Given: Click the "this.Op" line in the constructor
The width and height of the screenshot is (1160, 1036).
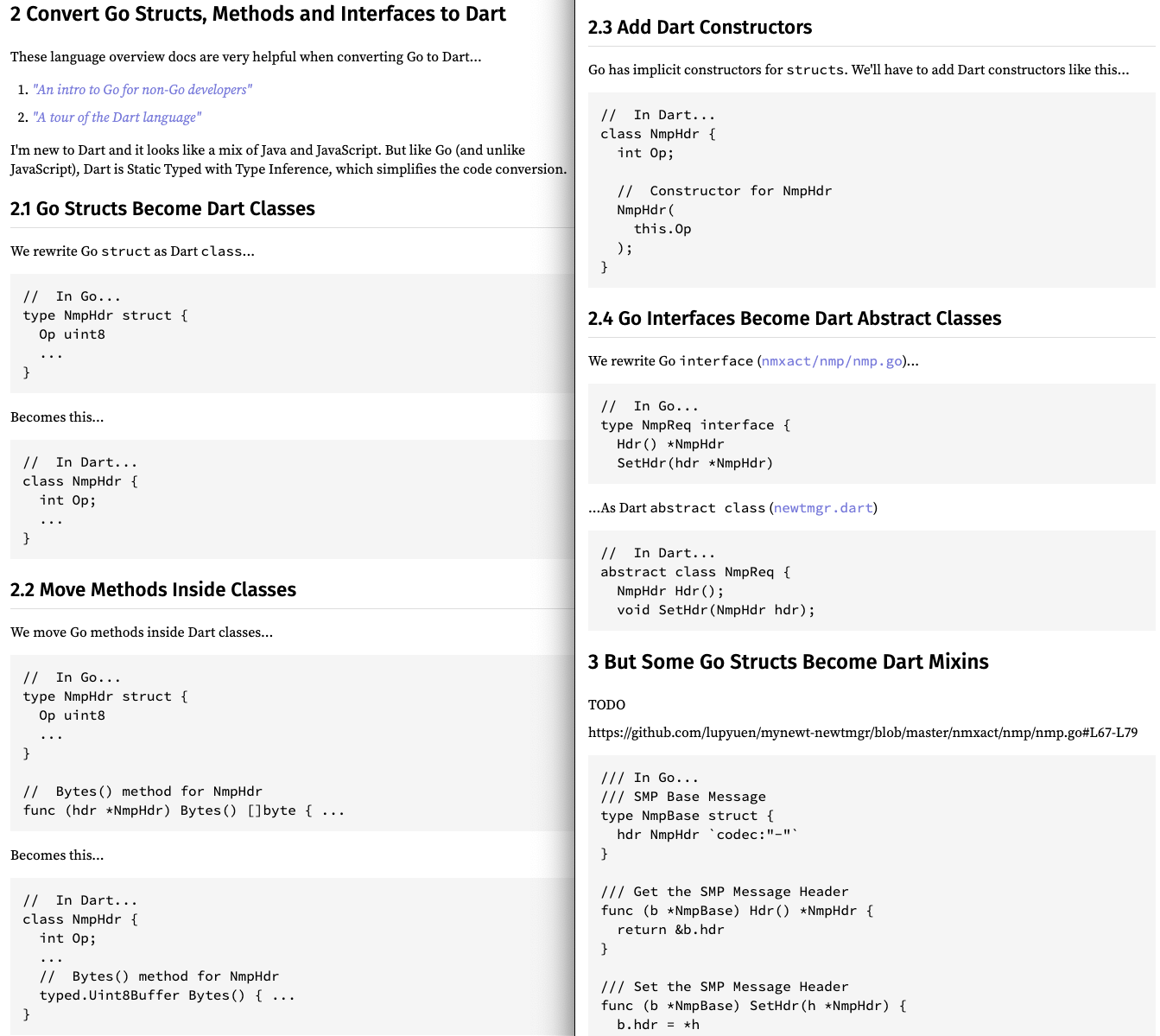Looking at the screenshot, I should 662,229.
